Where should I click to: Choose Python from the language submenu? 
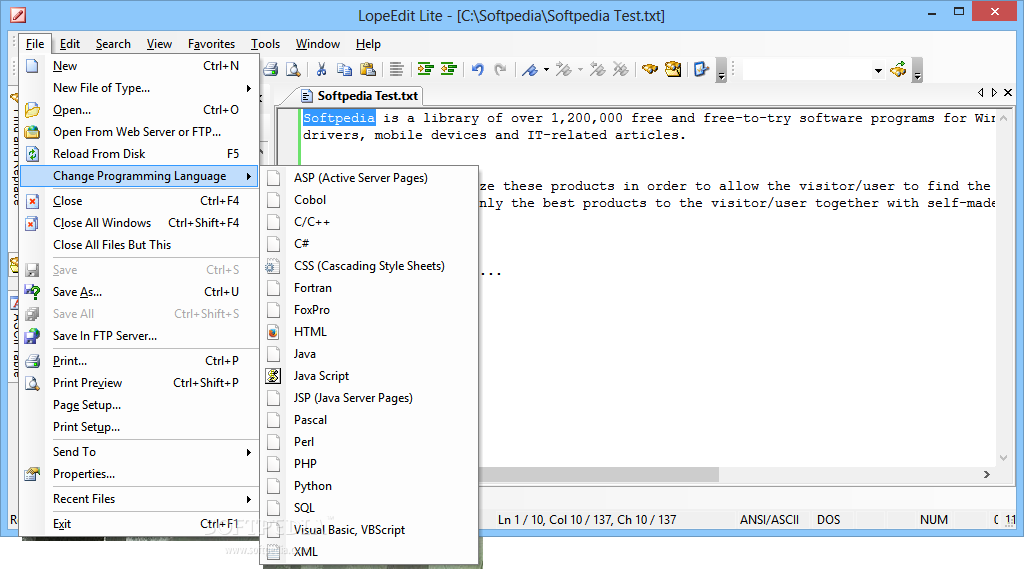[x=313, y=486]
